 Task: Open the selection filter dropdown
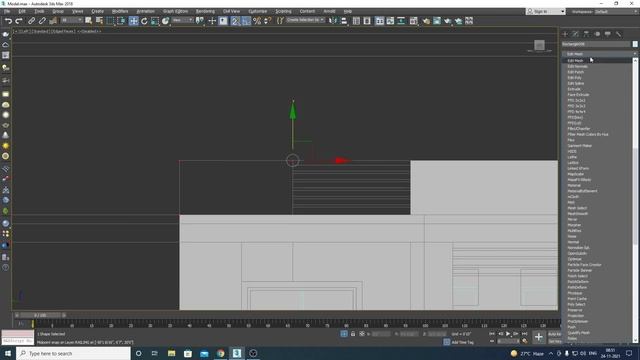coord(72,20)
